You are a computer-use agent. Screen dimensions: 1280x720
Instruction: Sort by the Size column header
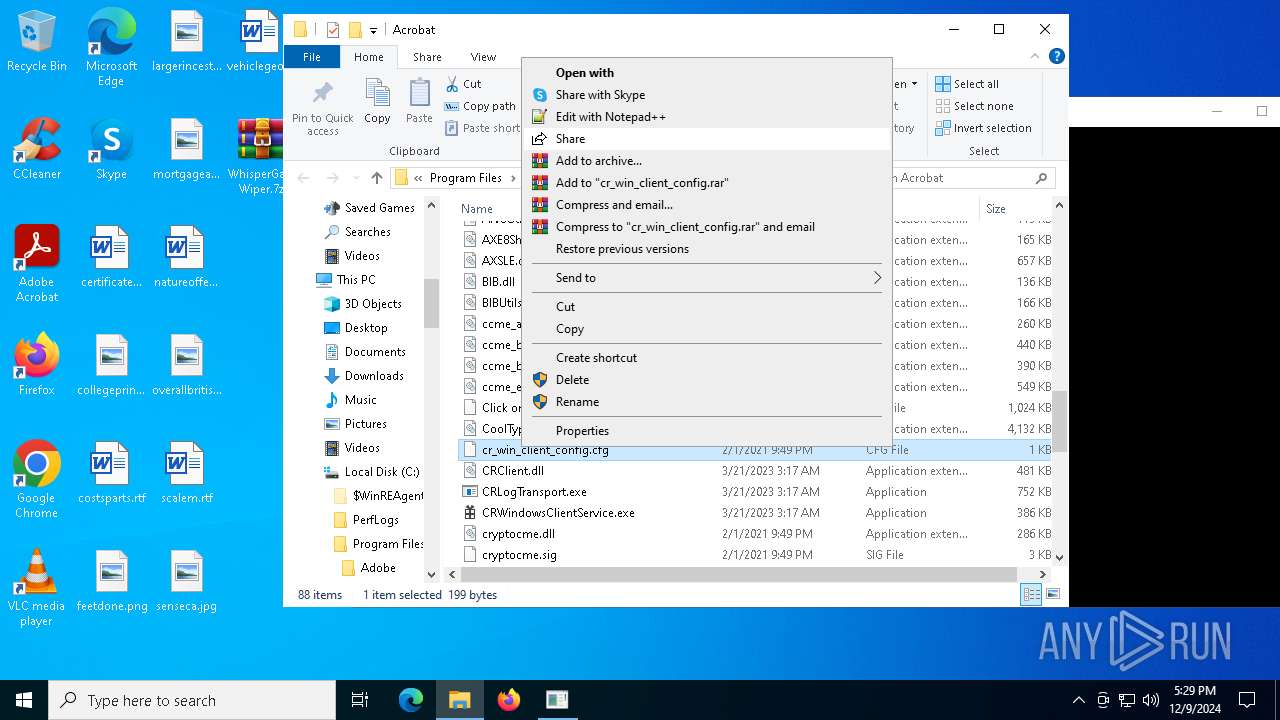(x=1014, y=209)
